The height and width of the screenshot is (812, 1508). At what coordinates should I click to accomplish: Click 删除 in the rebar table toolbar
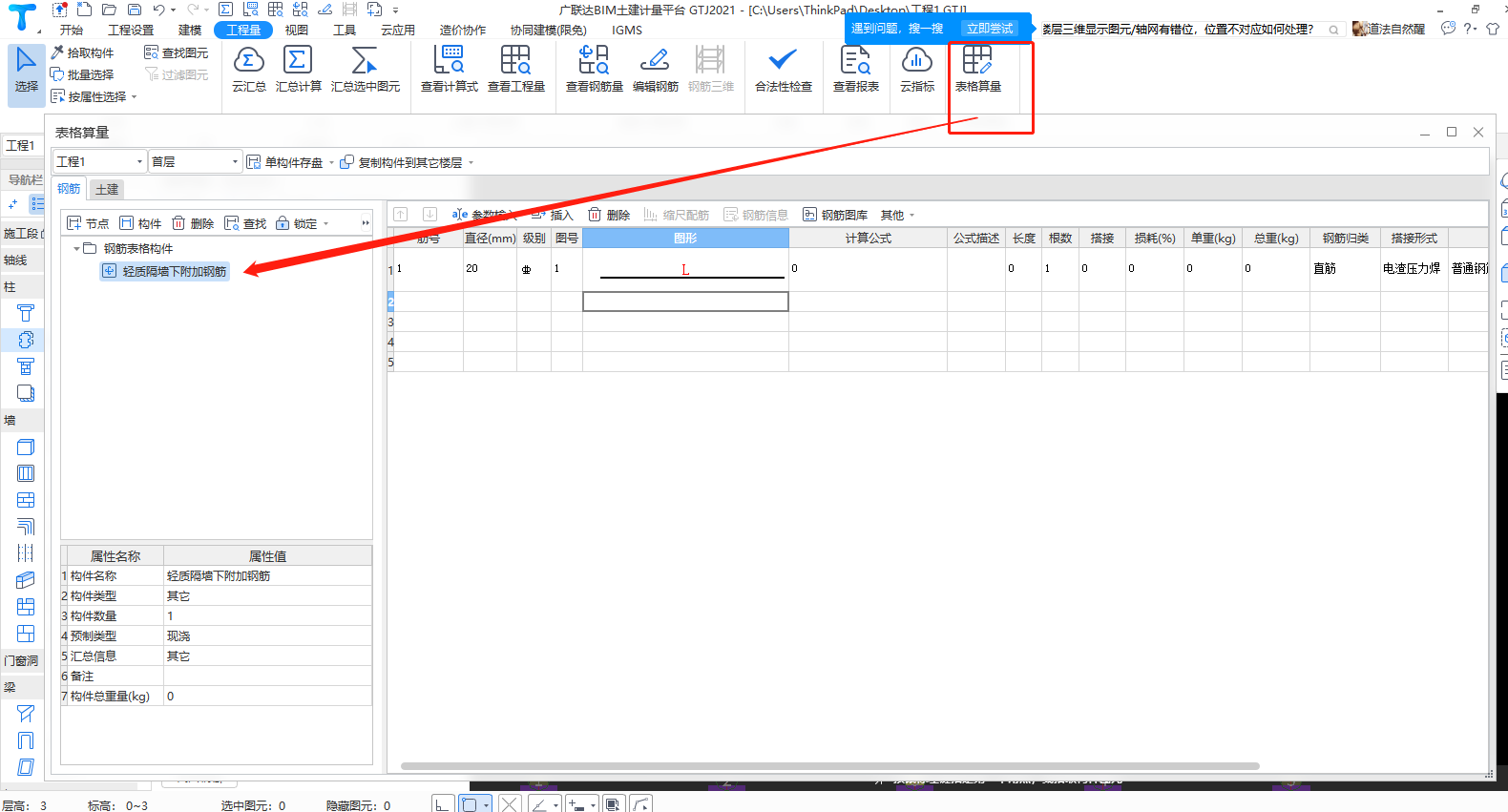[x=609, y=215]
